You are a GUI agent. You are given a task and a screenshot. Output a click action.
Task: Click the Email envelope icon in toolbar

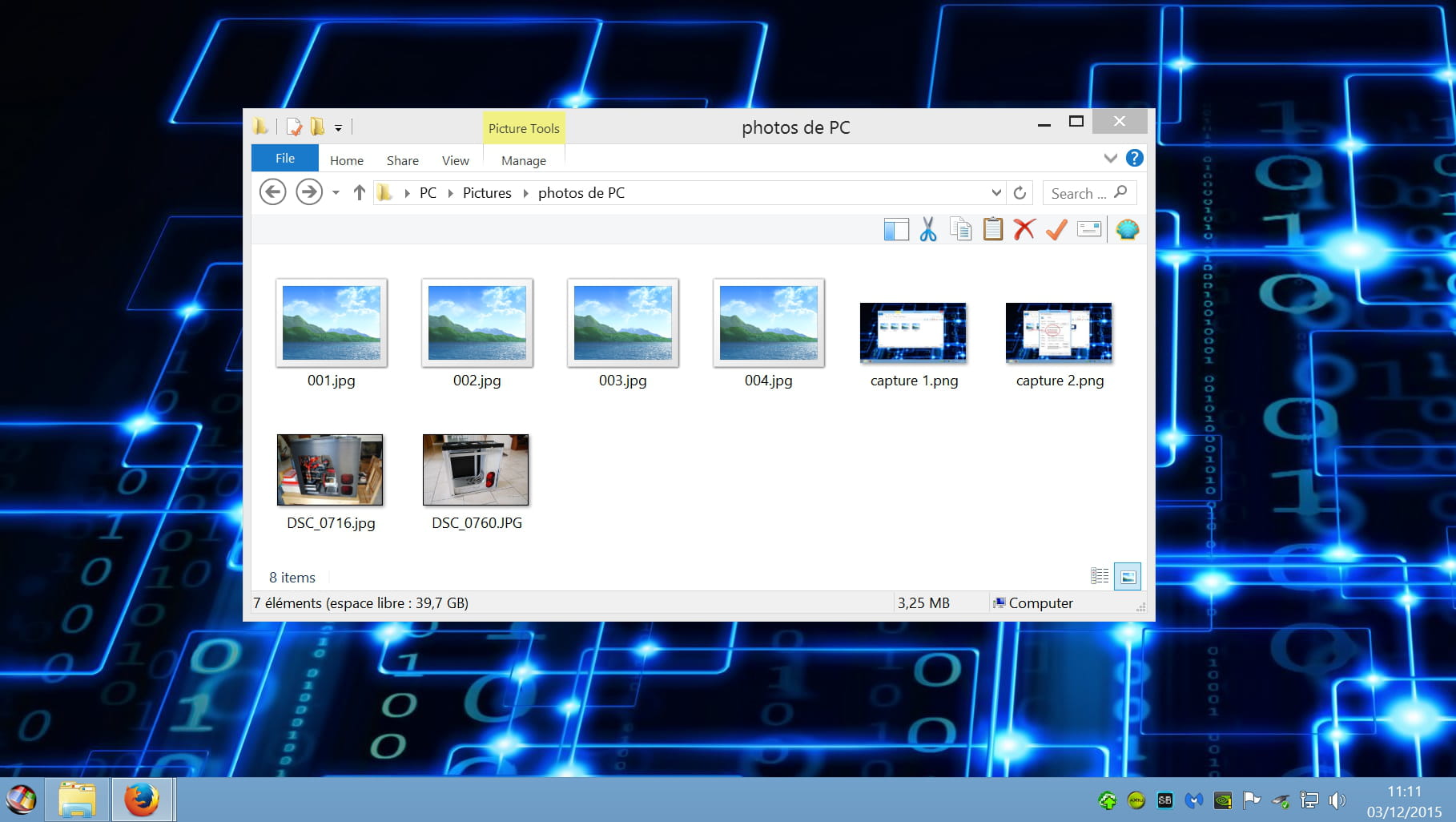click(x=1089, y=230)
